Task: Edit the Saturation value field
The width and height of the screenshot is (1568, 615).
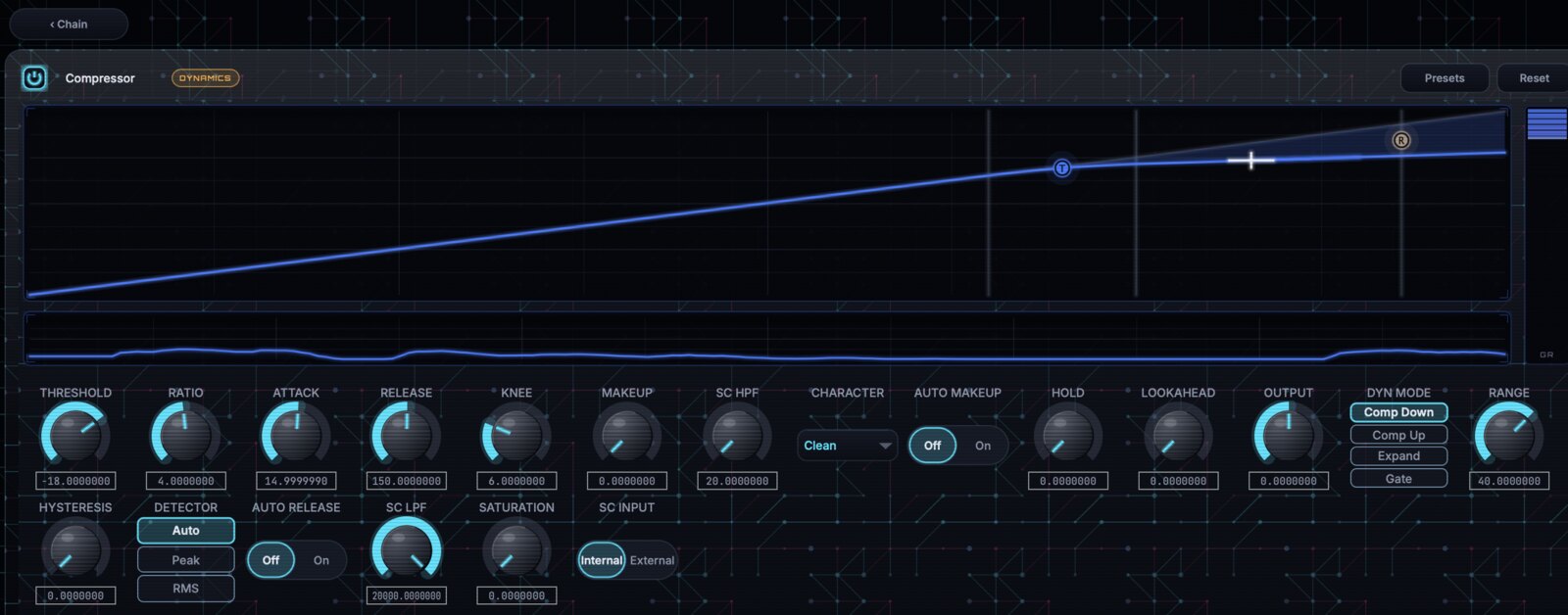Action: [x=516, y=595]
